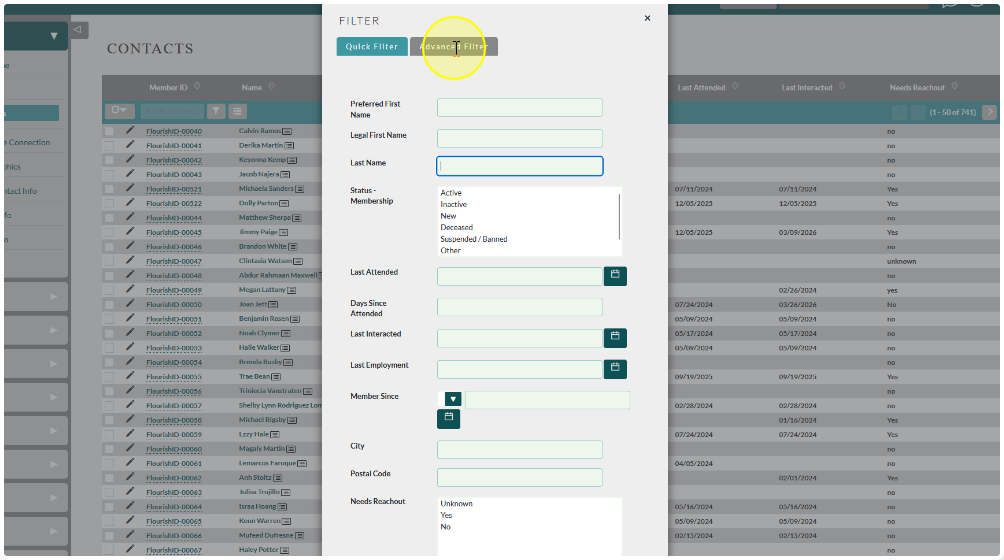Click the funnel filter icon in toolbar
This screenshot has height=560, width=1004.
216,111
